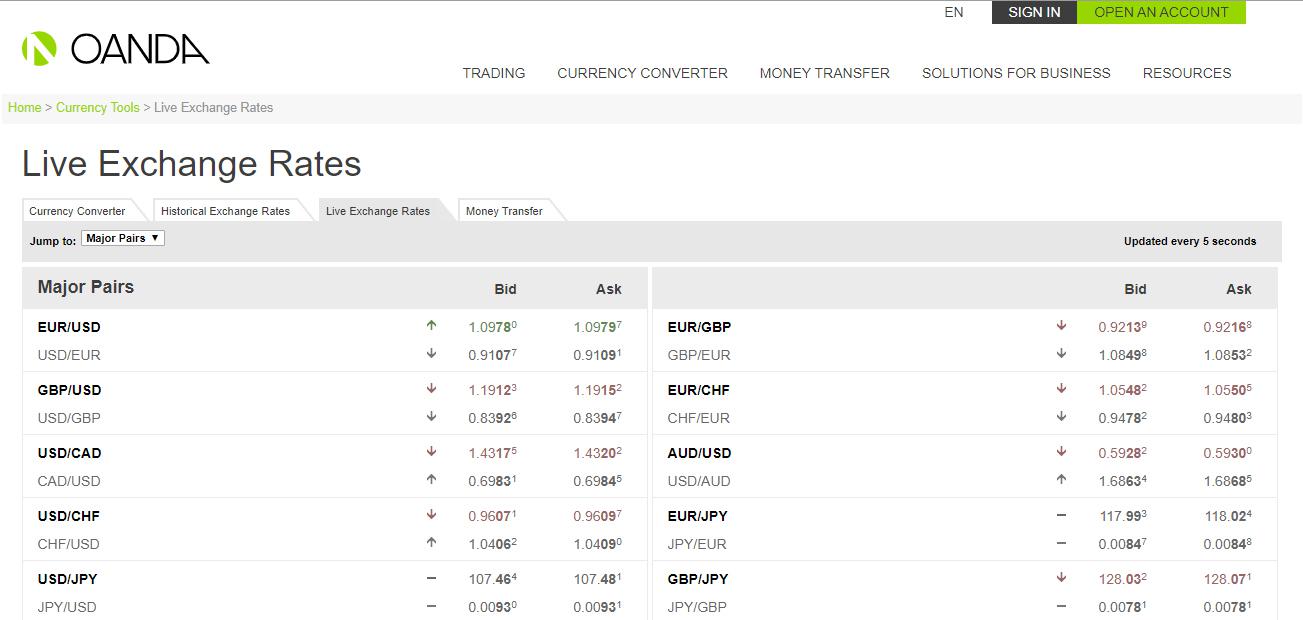Click the flat indicator beside USD/JPY
Image resolution: width=1303 pixels, height=620 pixels.
pos(431,578)
